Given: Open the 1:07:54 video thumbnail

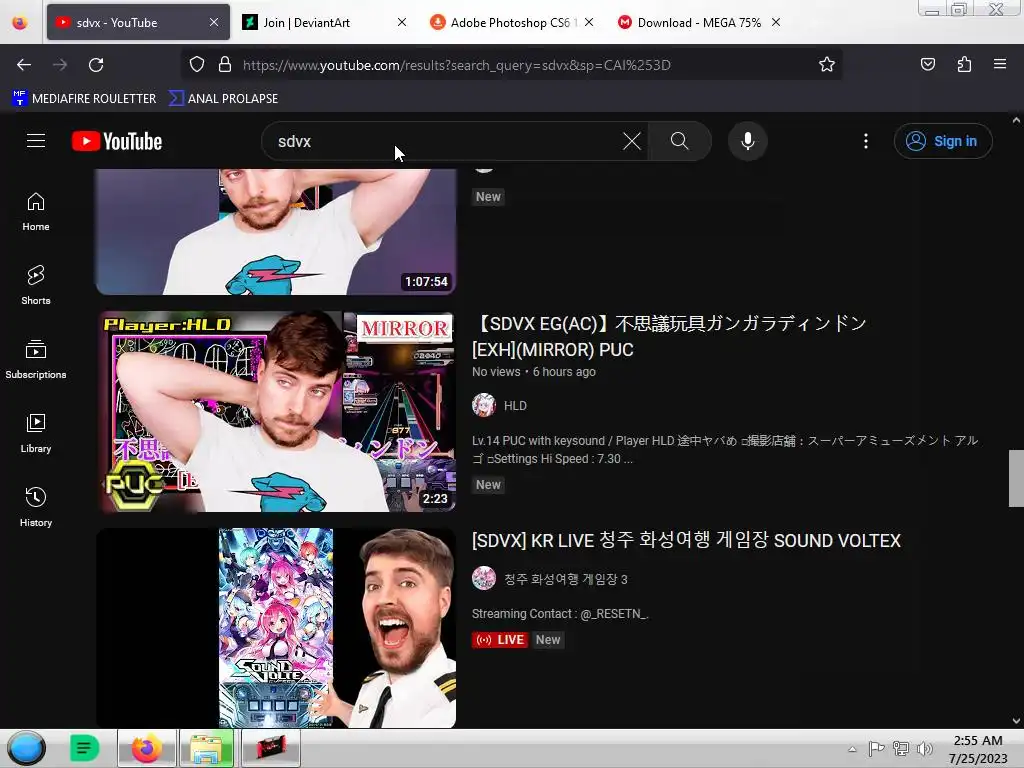Looking at the screenshot, I should tap(276, 232).
